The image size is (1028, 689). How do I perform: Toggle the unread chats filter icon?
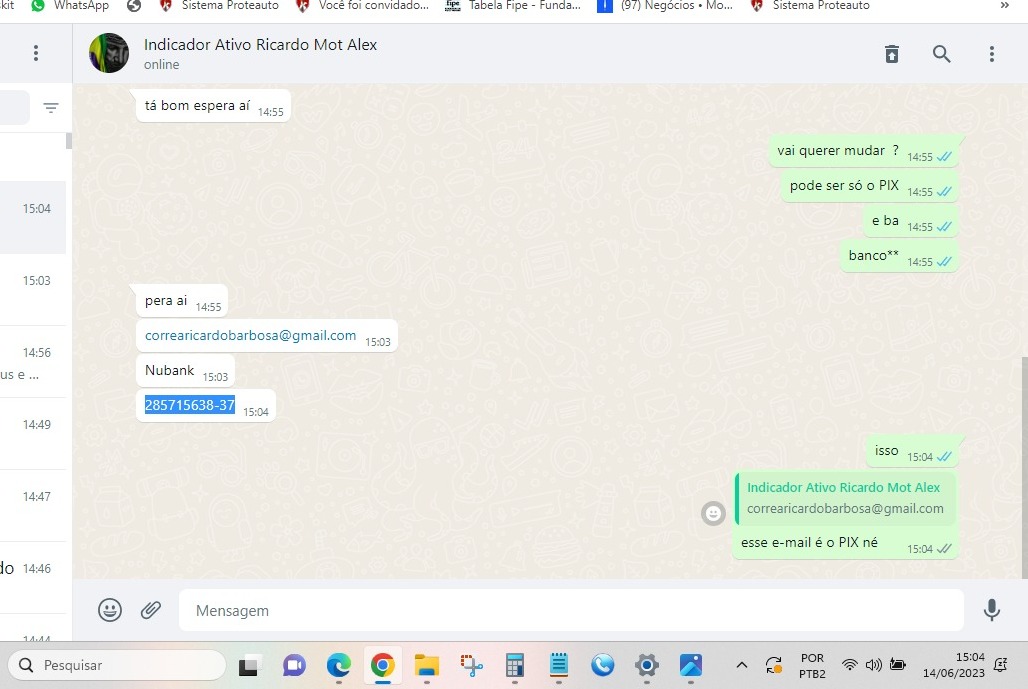(51, 108)
